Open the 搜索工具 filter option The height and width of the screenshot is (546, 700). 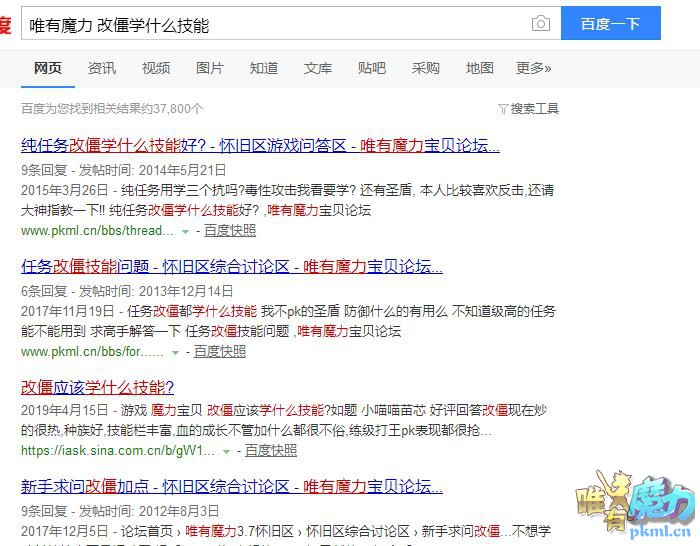click(x=528, y=108)
